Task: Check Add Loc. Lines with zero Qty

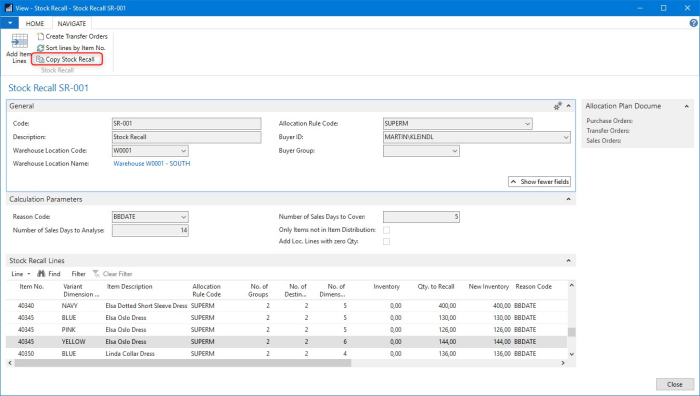Action: coord(387,242)
